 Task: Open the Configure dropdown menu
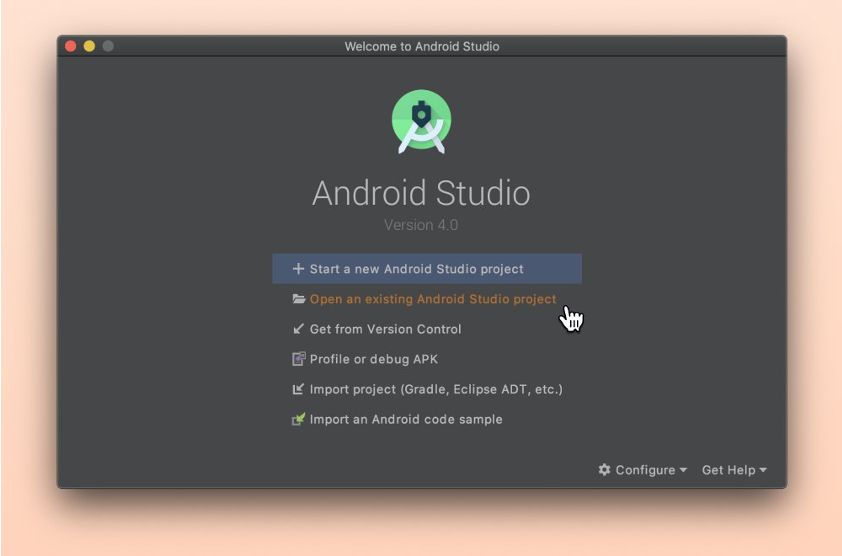643,470
